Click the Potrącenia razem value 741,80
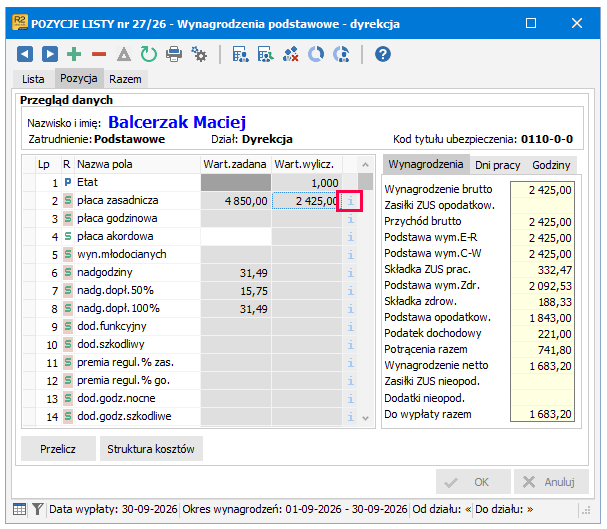This screenshot has height=529, width=607. point(542,350)
